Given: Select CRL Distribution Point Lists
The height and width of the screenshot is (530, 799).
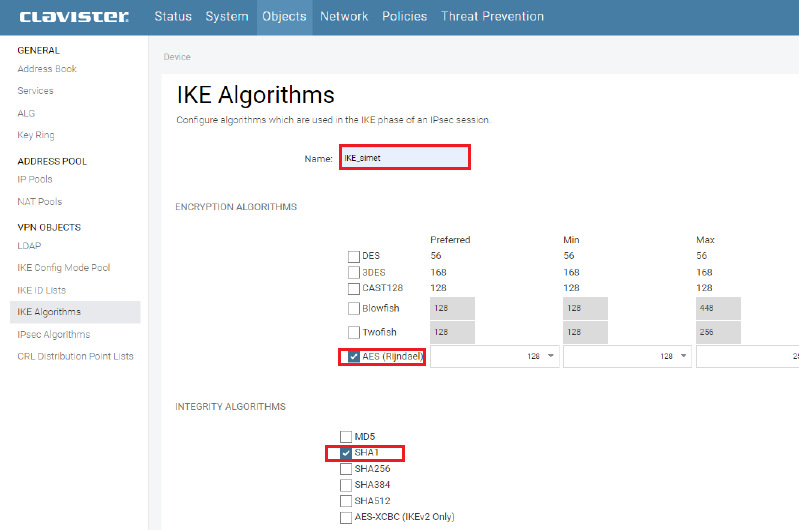Looking at the screenshot, I should click(75, 357).
